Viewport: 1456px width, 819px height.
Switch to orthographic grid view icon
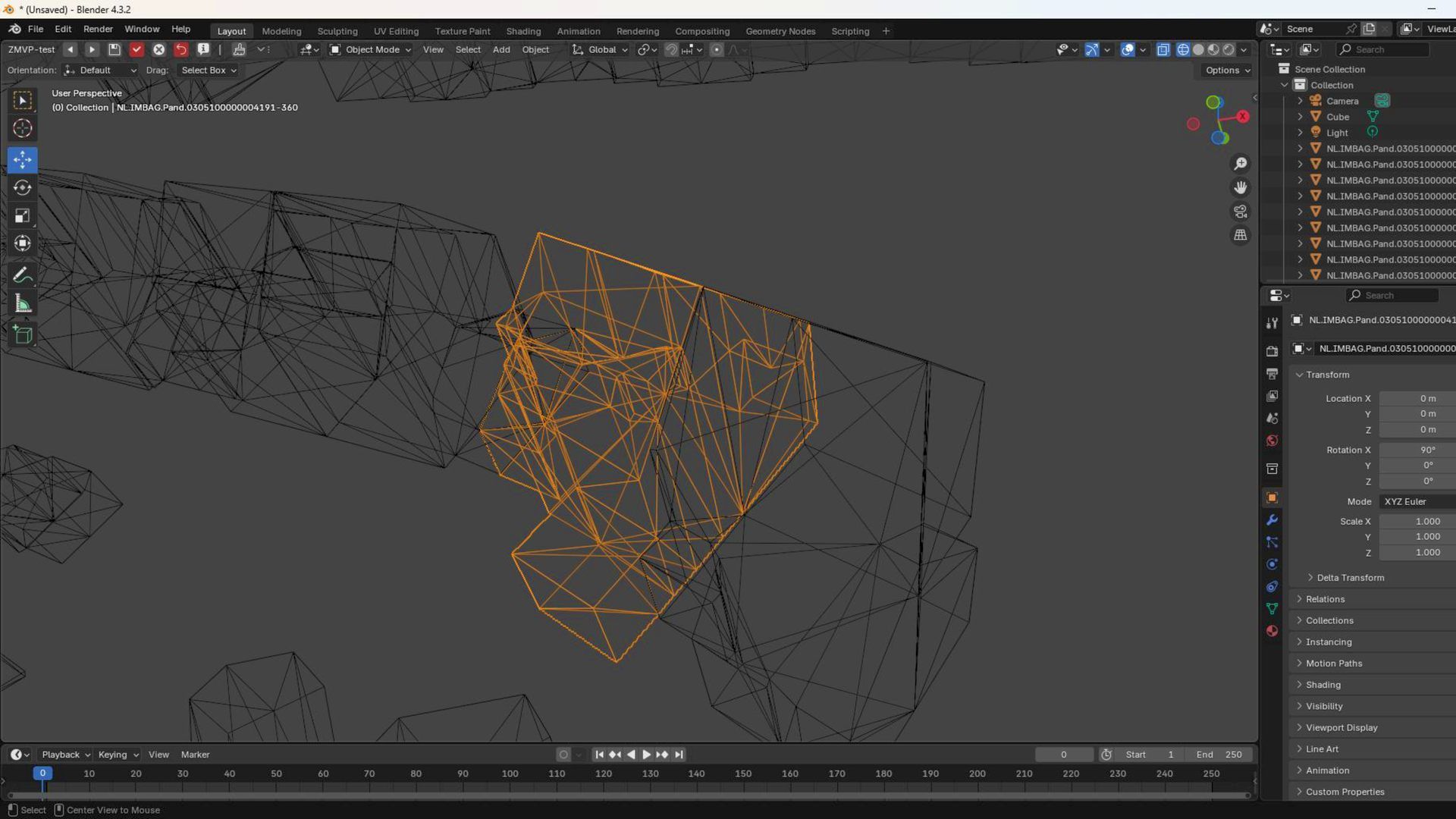(1241, 235)
